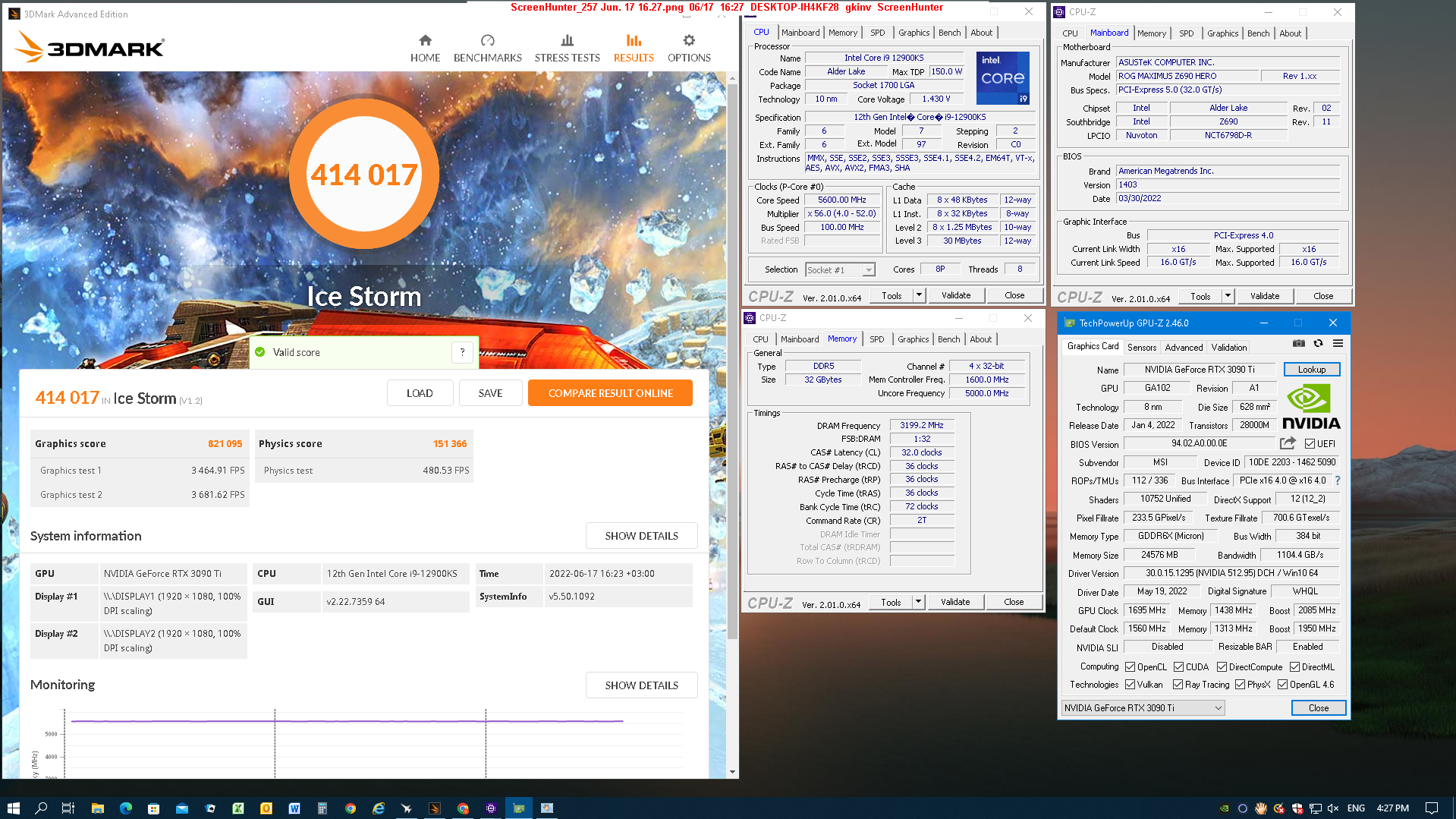
Task: Toggle the Ray Tracing checkbox
Action: pyautogui.click(x=1178, y=685)
